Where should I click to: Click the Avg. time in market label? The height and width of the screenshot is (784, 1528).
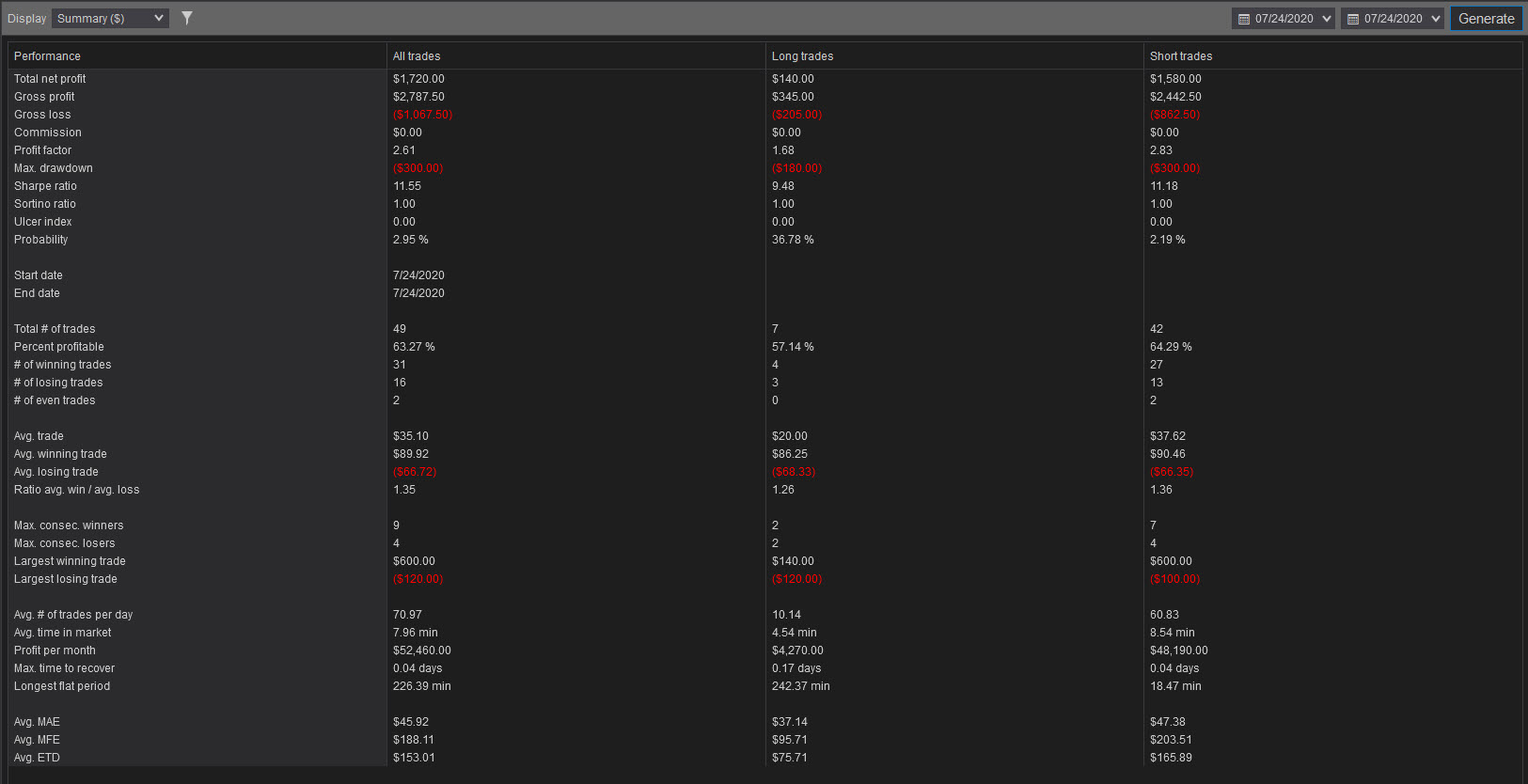[63, 633]
